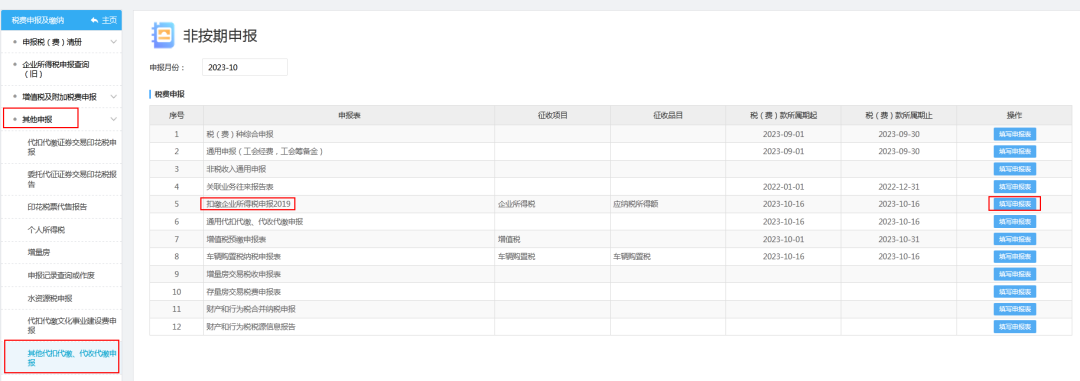Click 填写申报表 for 关联业务往来报告表

click(x=1015, y=187)
